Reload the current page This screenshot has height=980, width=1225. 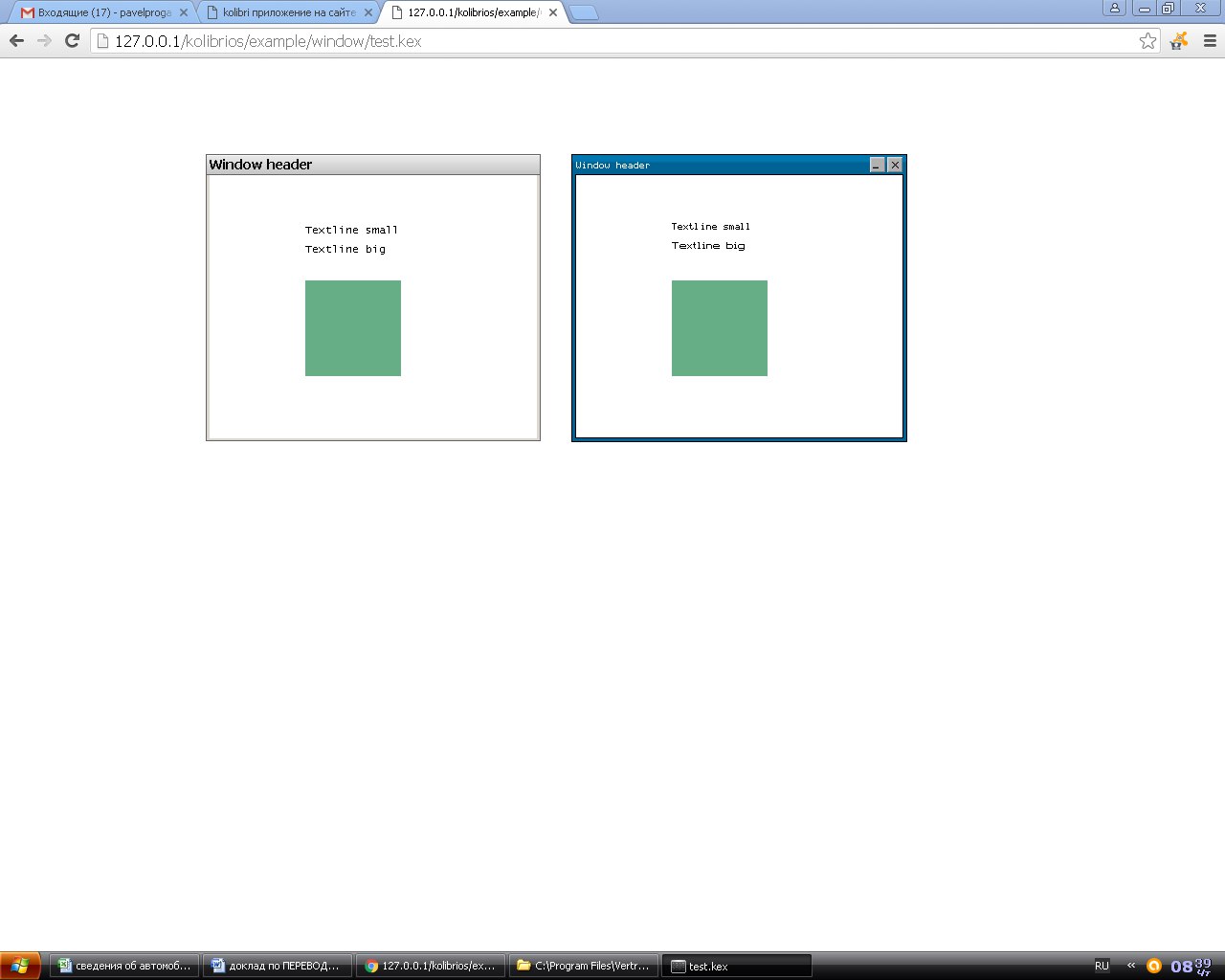coord(72,40)
